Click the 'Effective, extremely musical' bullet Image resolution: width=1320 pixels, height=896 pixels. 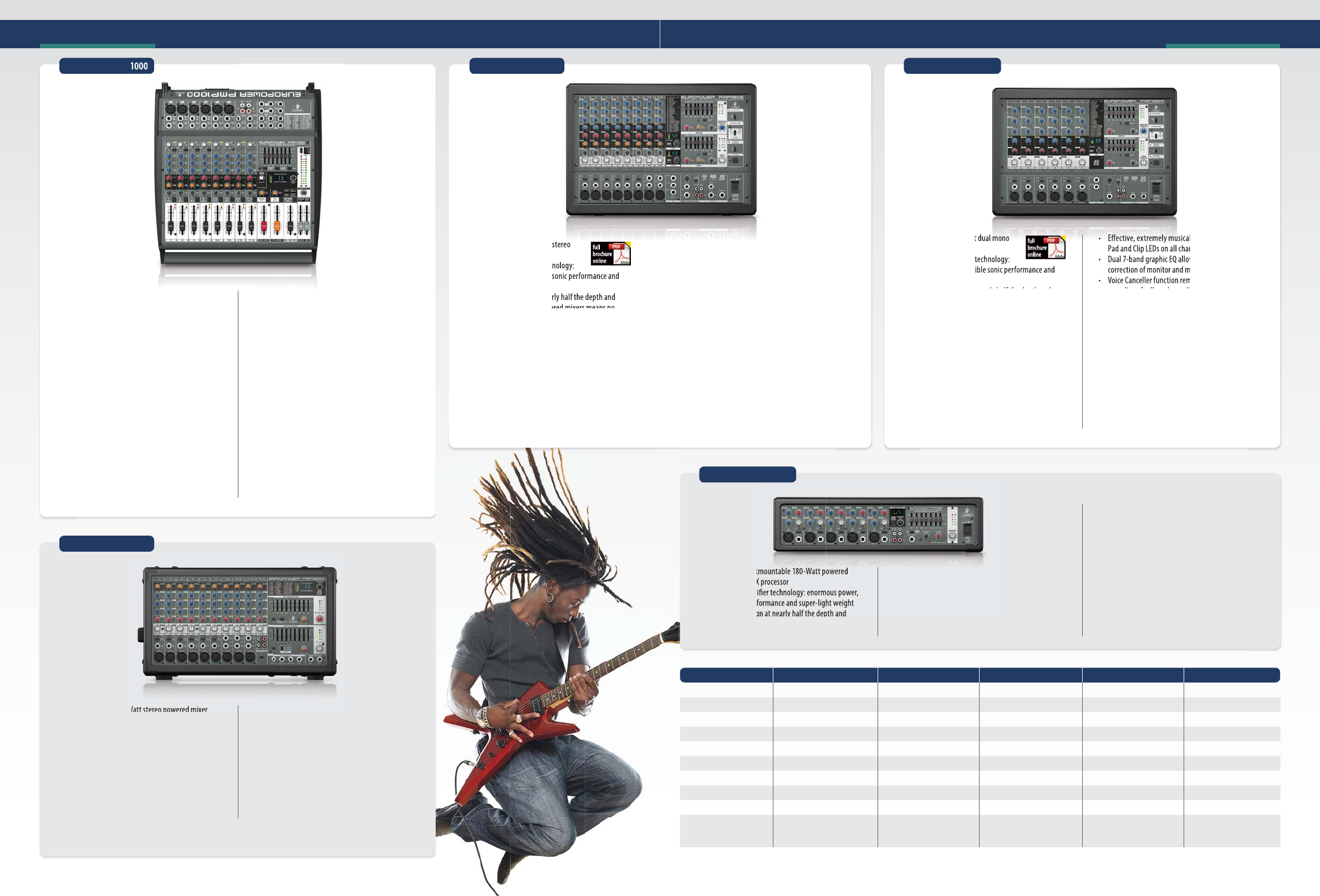[1149, 238]
